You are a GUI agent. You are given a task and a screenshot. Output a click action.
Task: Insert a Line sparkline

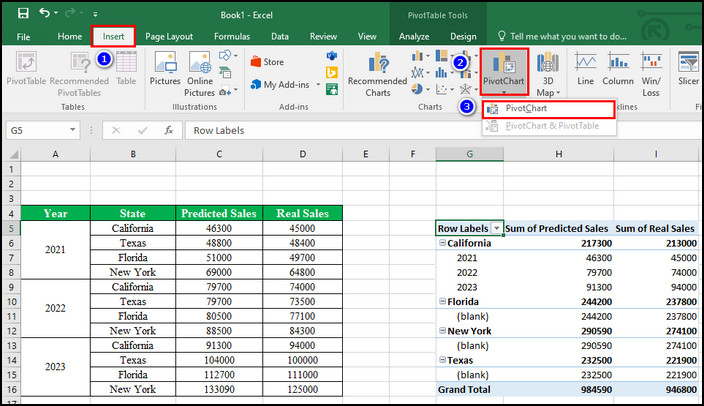click(585, 68)
